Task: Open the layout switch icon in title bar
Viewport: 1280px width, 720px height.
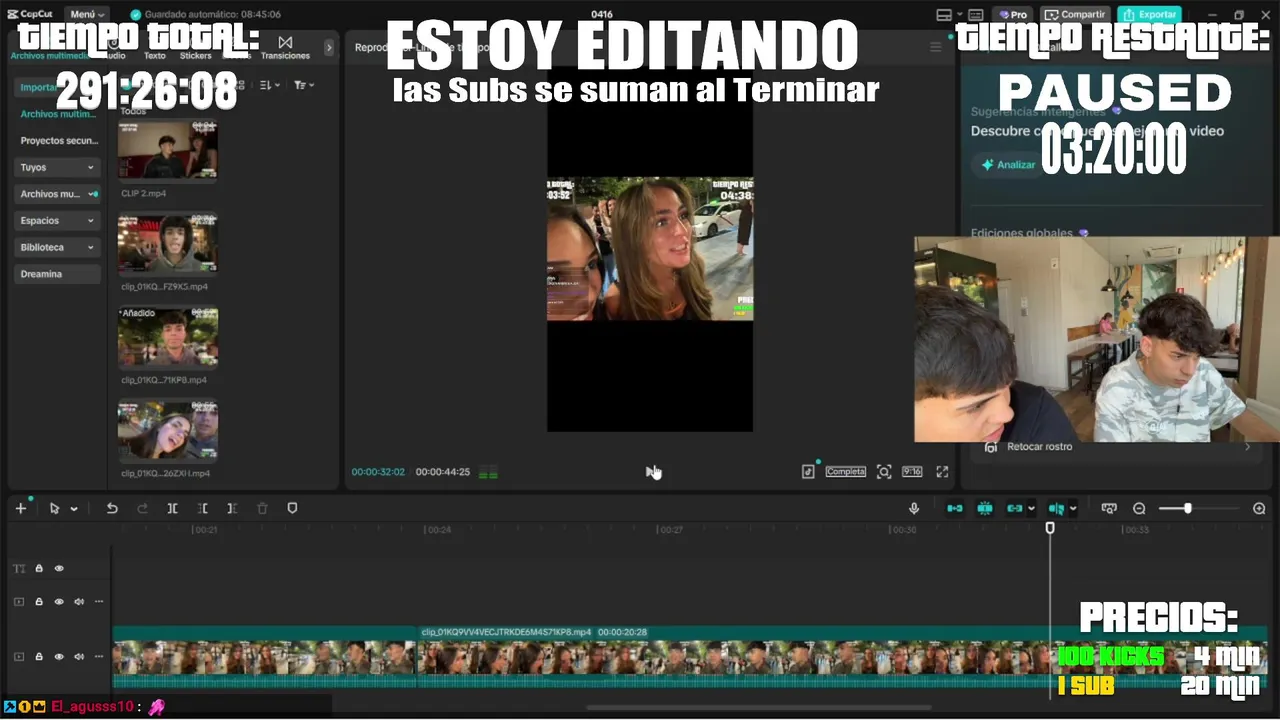Action: pyautogui.click(x=944, y=14)
